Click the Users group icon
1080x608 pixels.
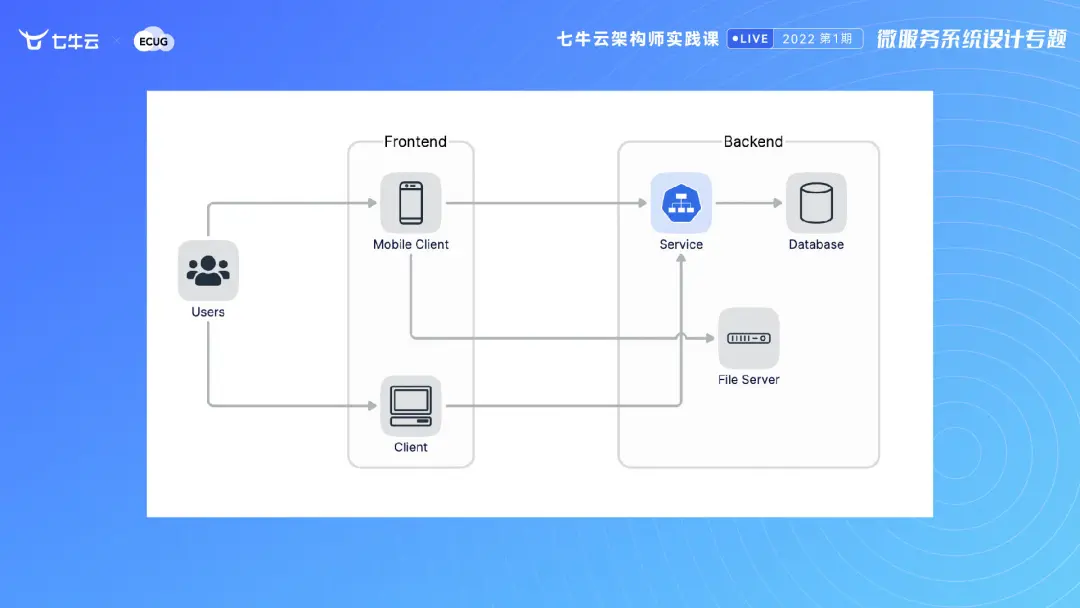[x=208, y=270]
